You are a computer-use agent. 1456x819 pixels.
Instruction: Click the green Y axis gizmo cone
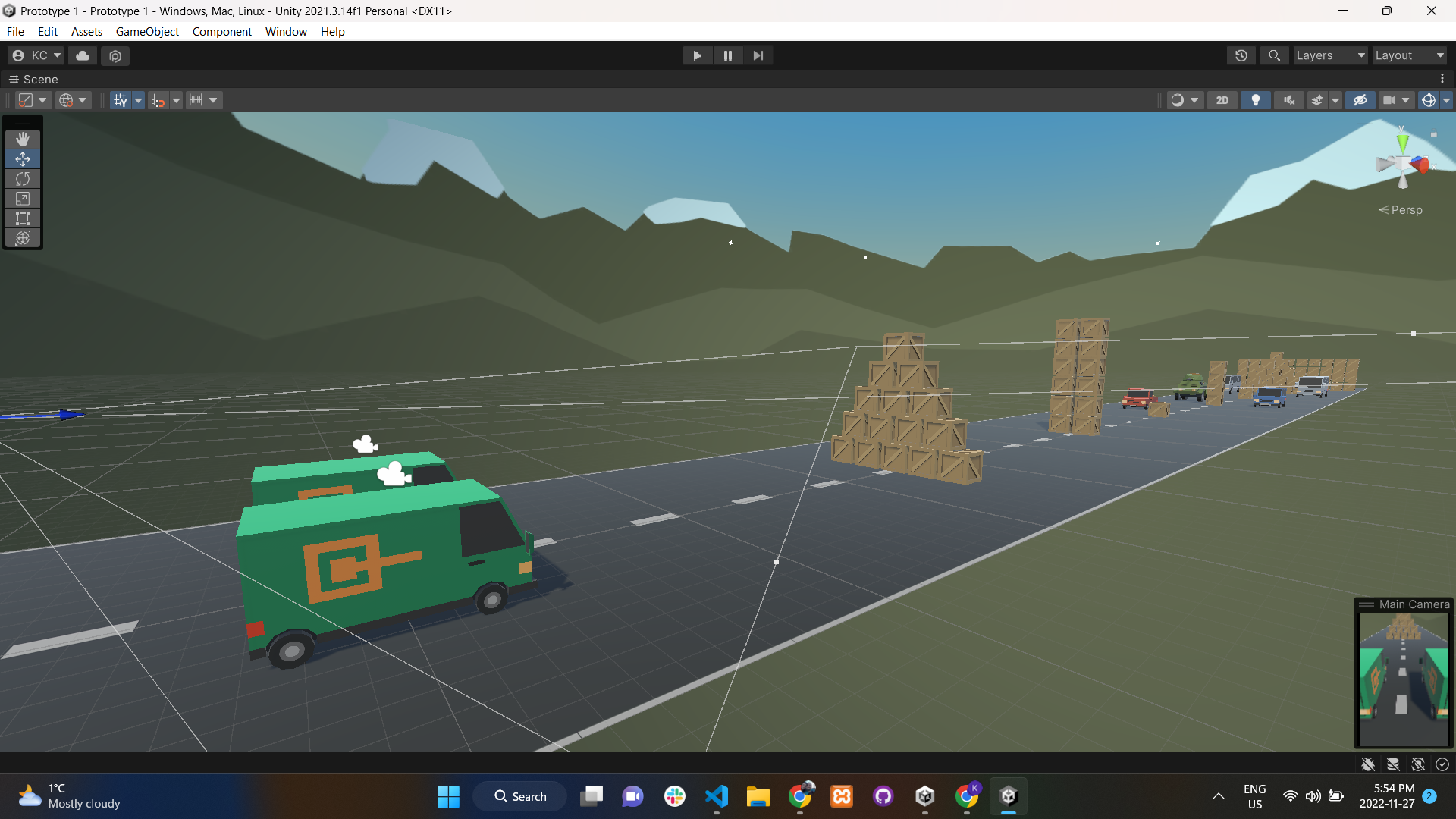click(x=1402, y=143)
